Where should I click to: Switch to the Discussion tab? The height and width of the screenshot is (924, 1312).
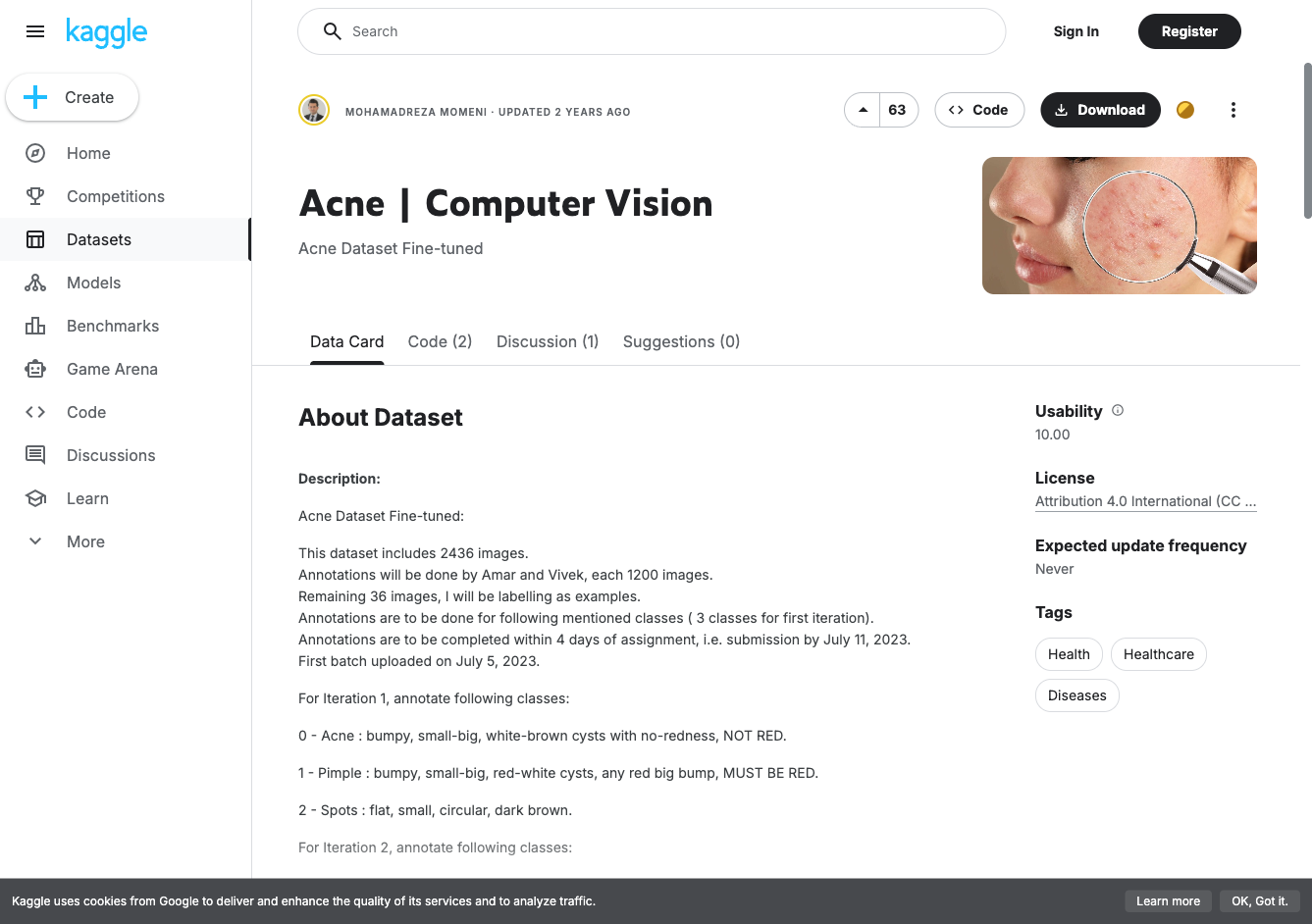547,341
